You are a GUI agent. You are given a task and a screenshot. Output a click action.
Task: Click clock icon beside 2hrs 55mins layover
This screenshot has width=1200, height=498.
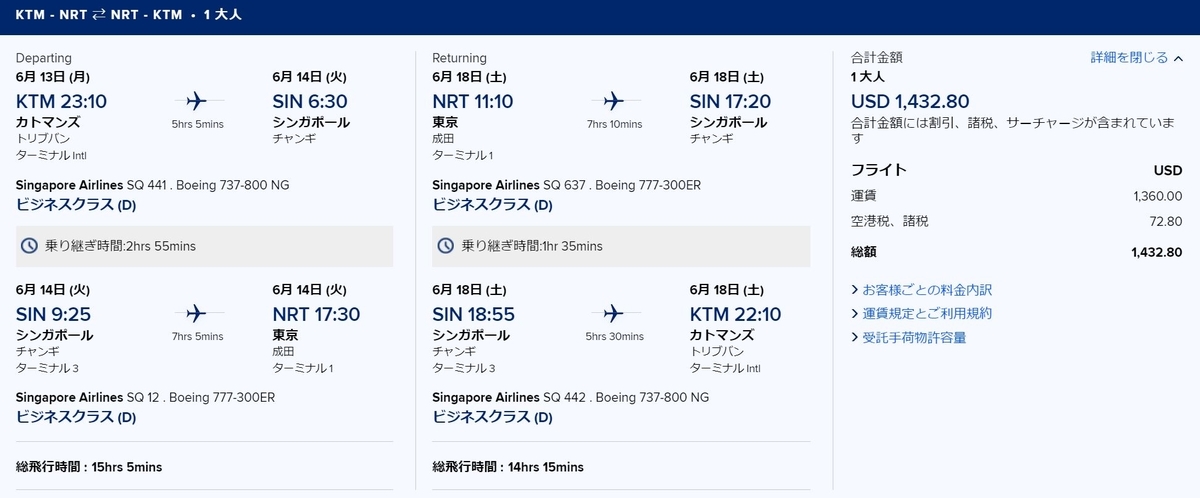(30, 246)
